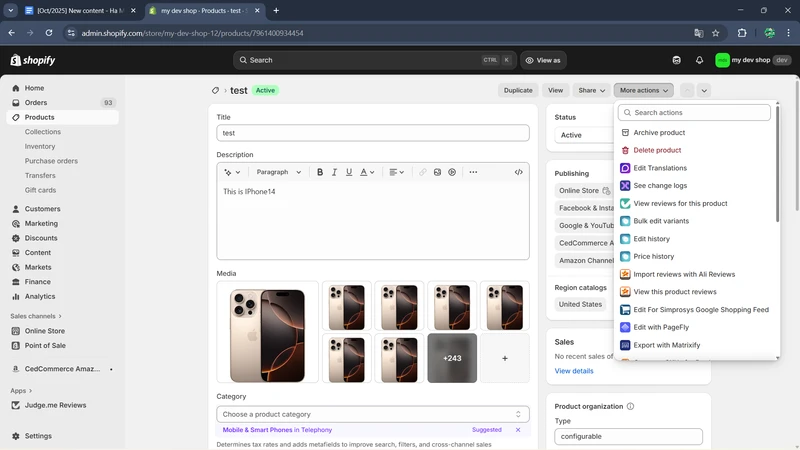
Task: Open Customers in sidebar
Action: tap(62, 209)
